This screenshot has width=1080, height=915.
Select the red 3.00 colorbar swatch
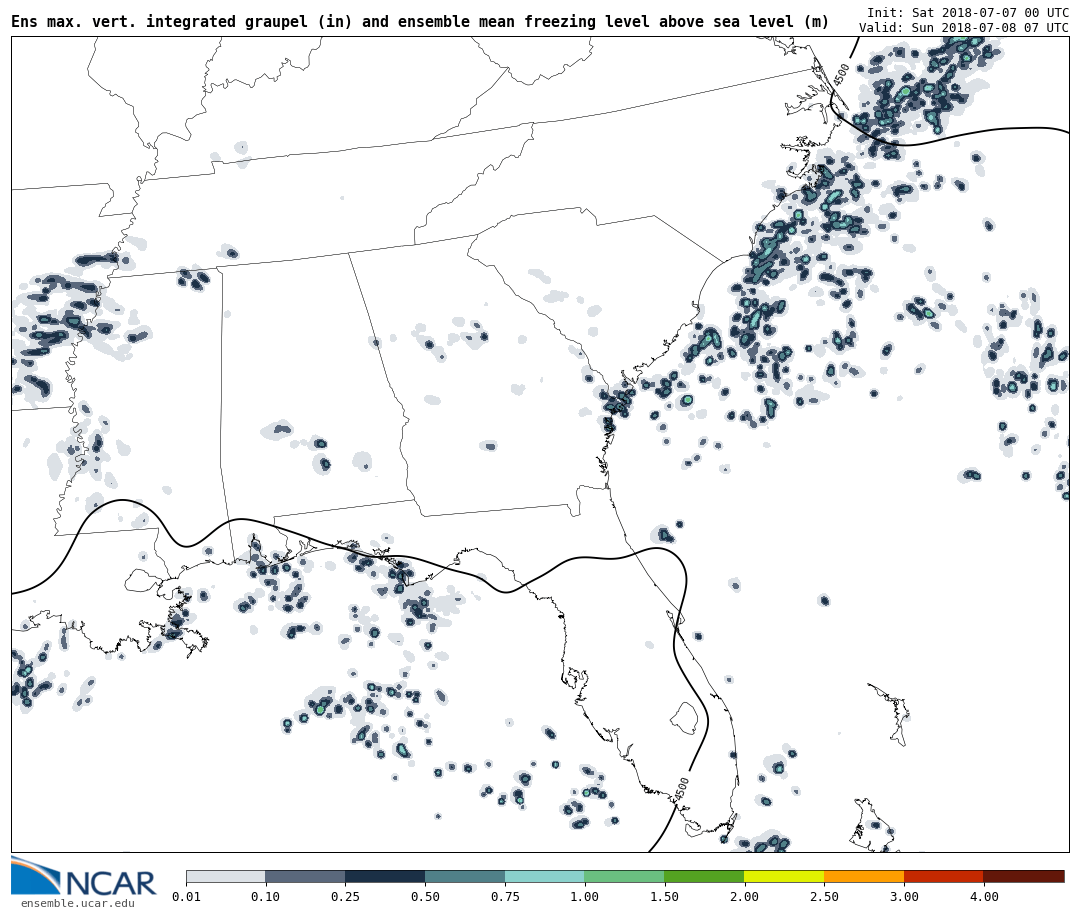pos(944,876)
